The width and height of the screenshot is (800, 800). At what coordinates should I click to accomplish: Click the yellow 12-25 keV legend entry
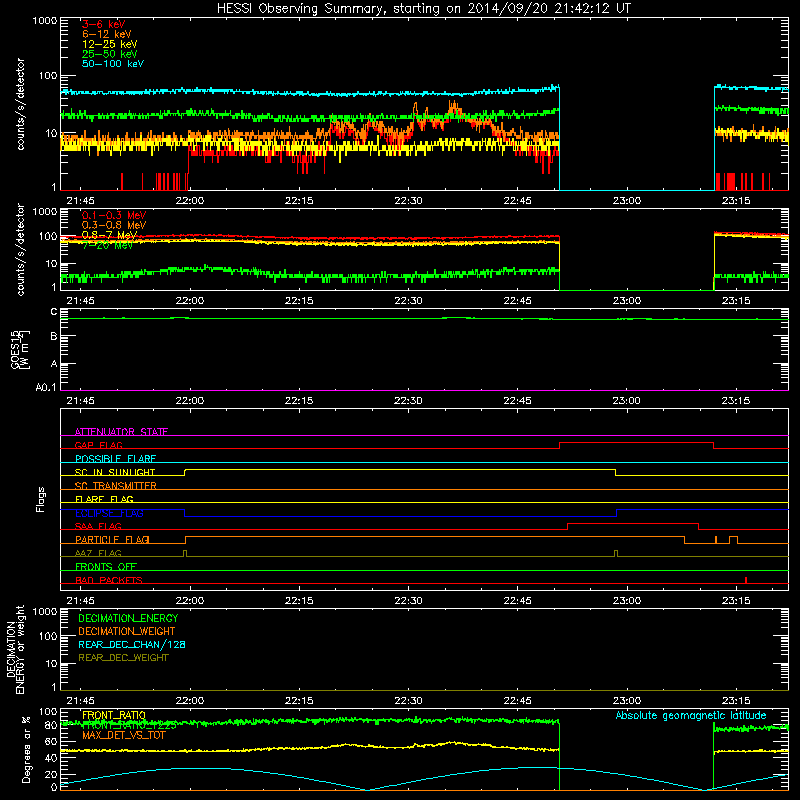click(x=110, y=44)
